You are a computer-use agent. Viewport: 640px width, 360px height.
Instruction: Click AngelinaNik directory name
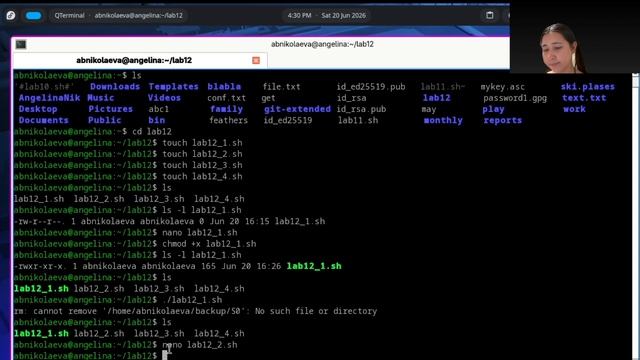click(x=49, y=98)
